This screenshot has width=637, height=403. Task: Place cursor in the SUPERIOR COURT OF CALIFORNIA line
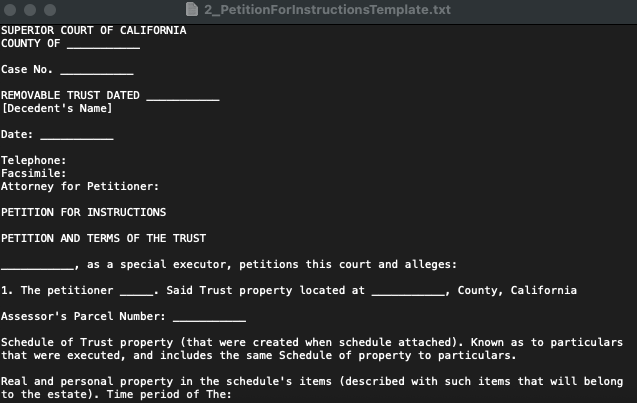coord(93,30)
